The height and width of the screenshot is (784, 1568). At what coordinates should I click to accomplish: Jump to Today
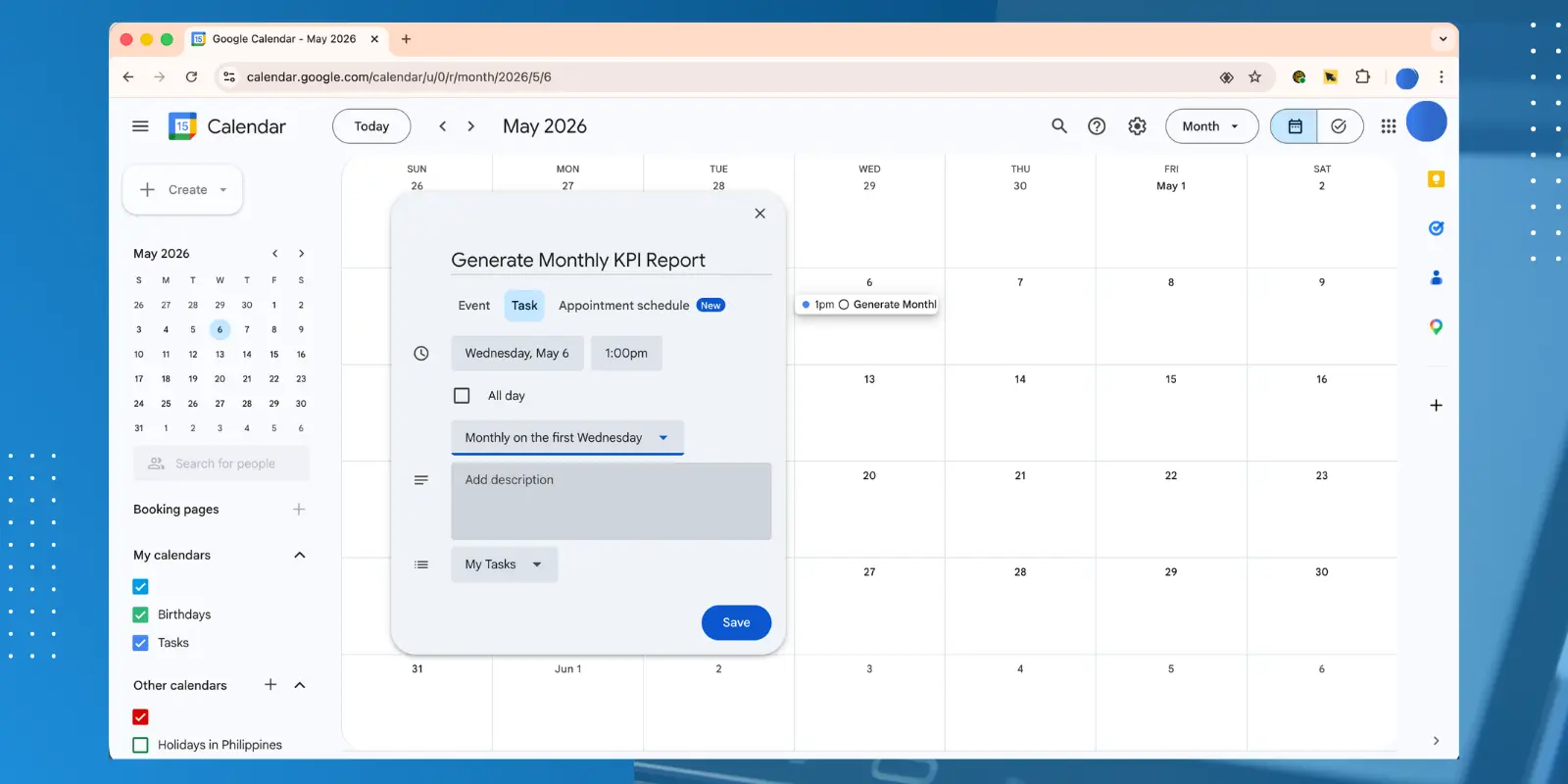click(x=371, y=126)
